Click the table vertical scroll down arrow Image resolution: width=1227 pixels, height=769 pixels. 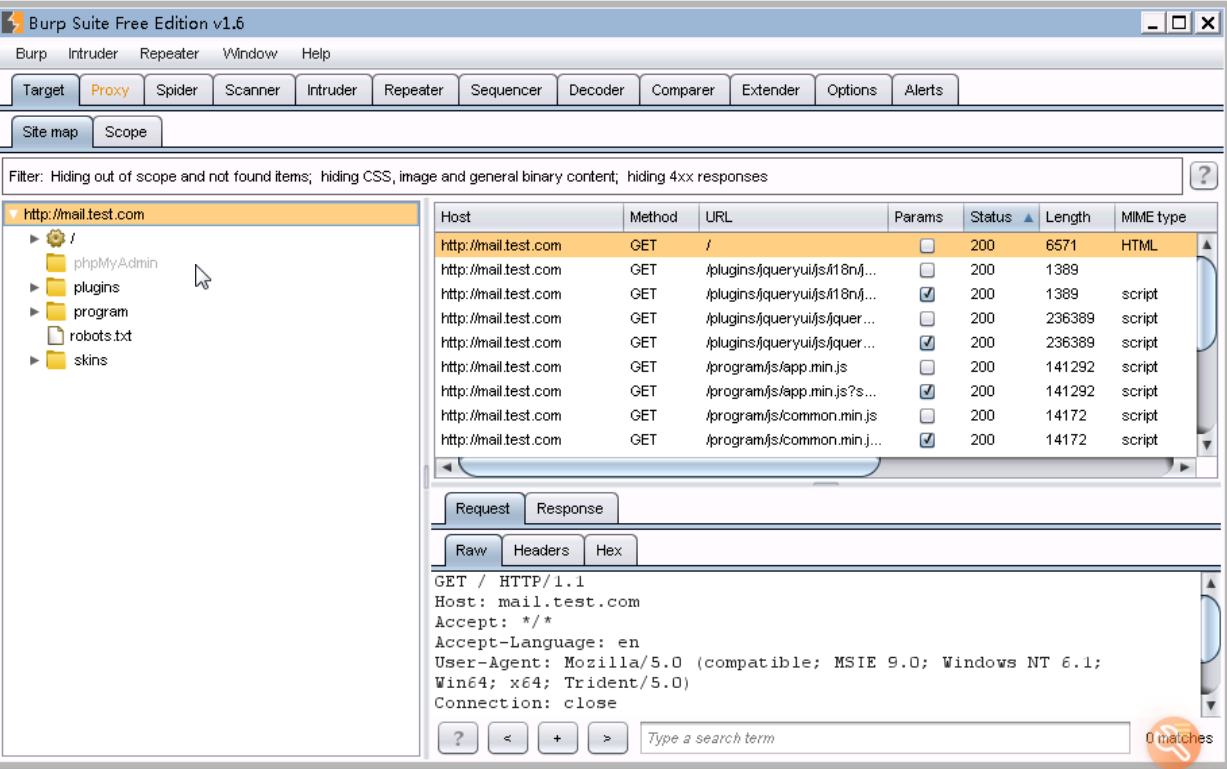(1207, 444)
